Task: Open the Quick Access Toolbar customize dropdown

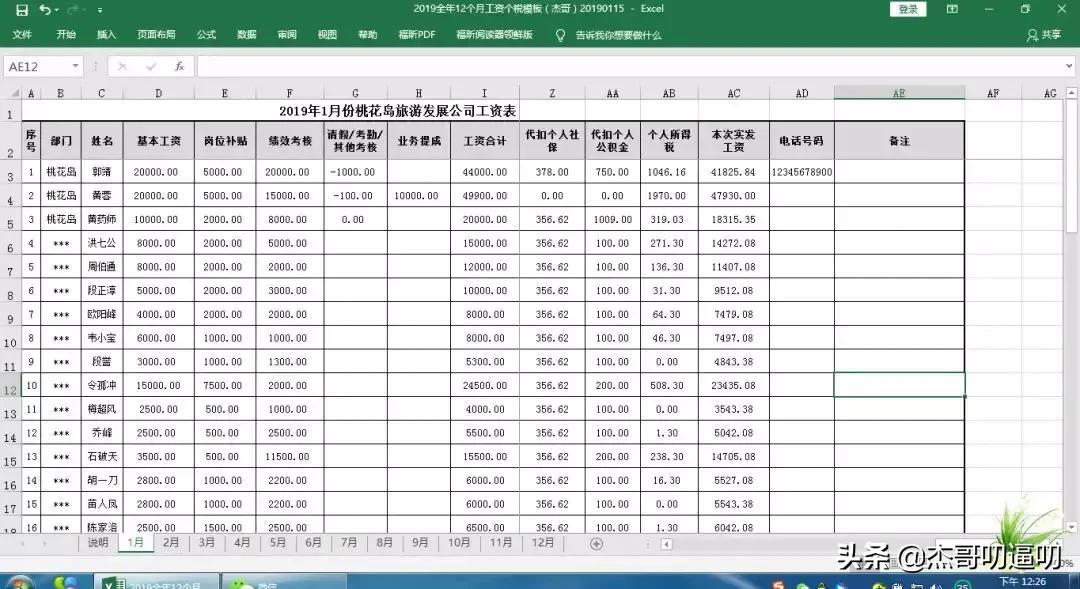Action: click(100, 10)
